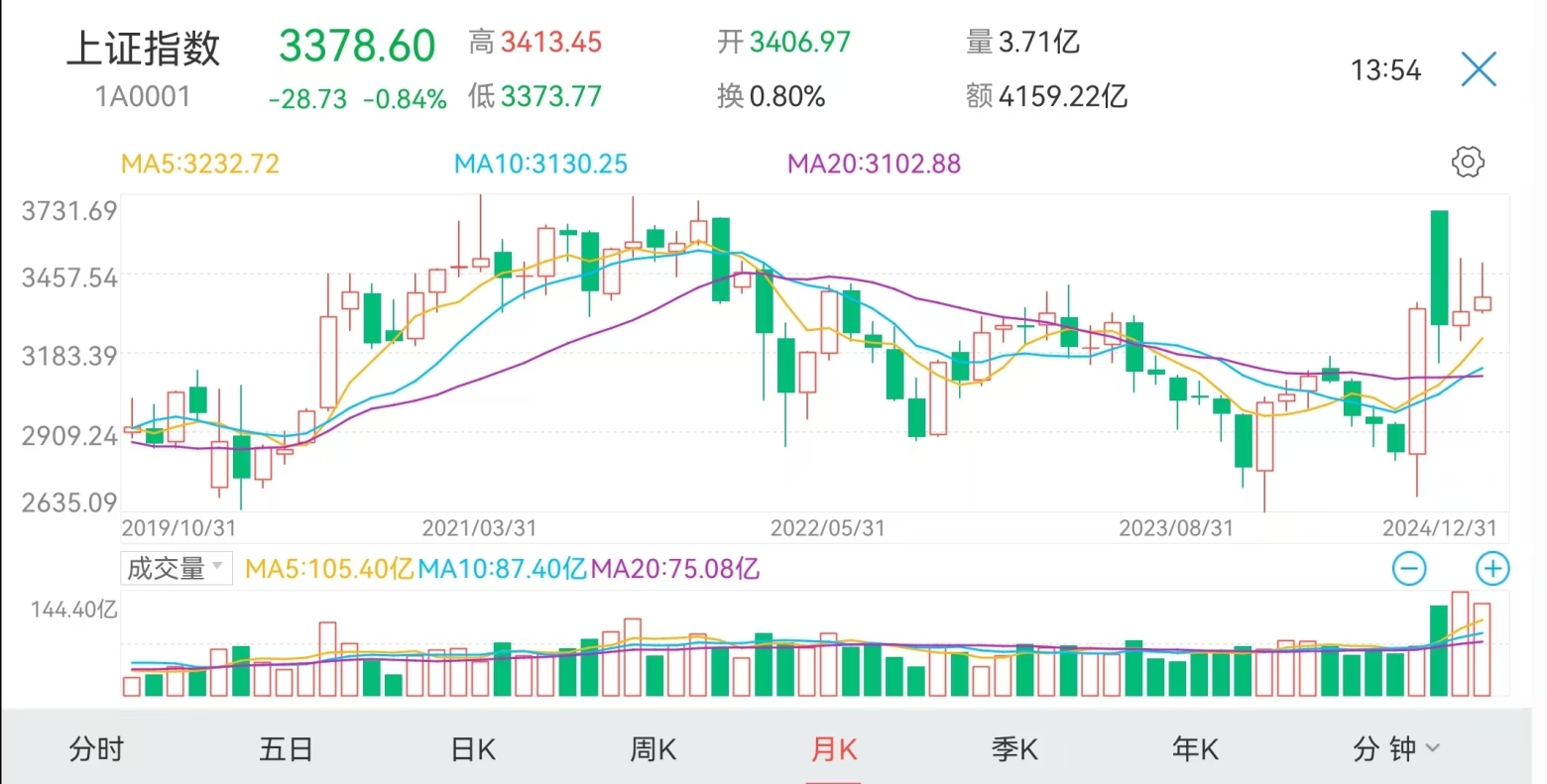Open chart settings gear icon
1547x784 pixels.
pyautogui.click(x=1468, y=163)
